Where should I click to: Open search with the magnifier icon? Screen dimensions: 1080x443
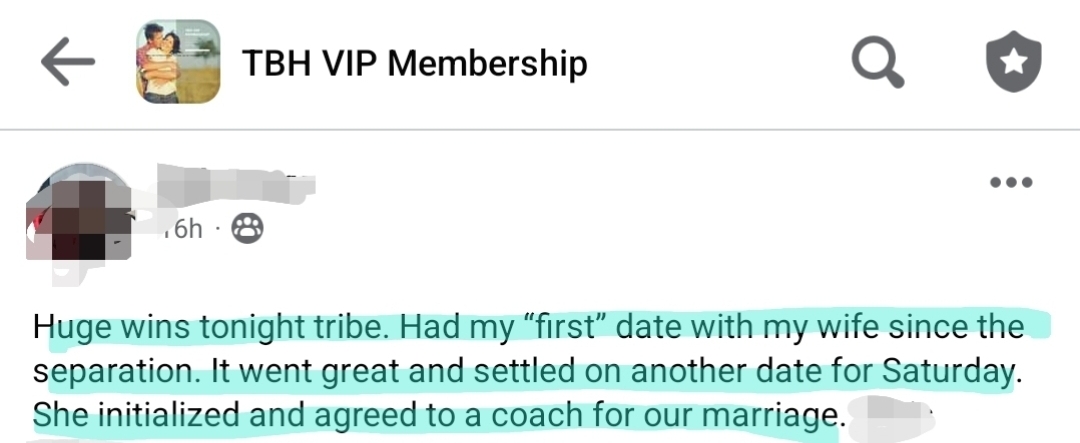click(x=877, y=63)
